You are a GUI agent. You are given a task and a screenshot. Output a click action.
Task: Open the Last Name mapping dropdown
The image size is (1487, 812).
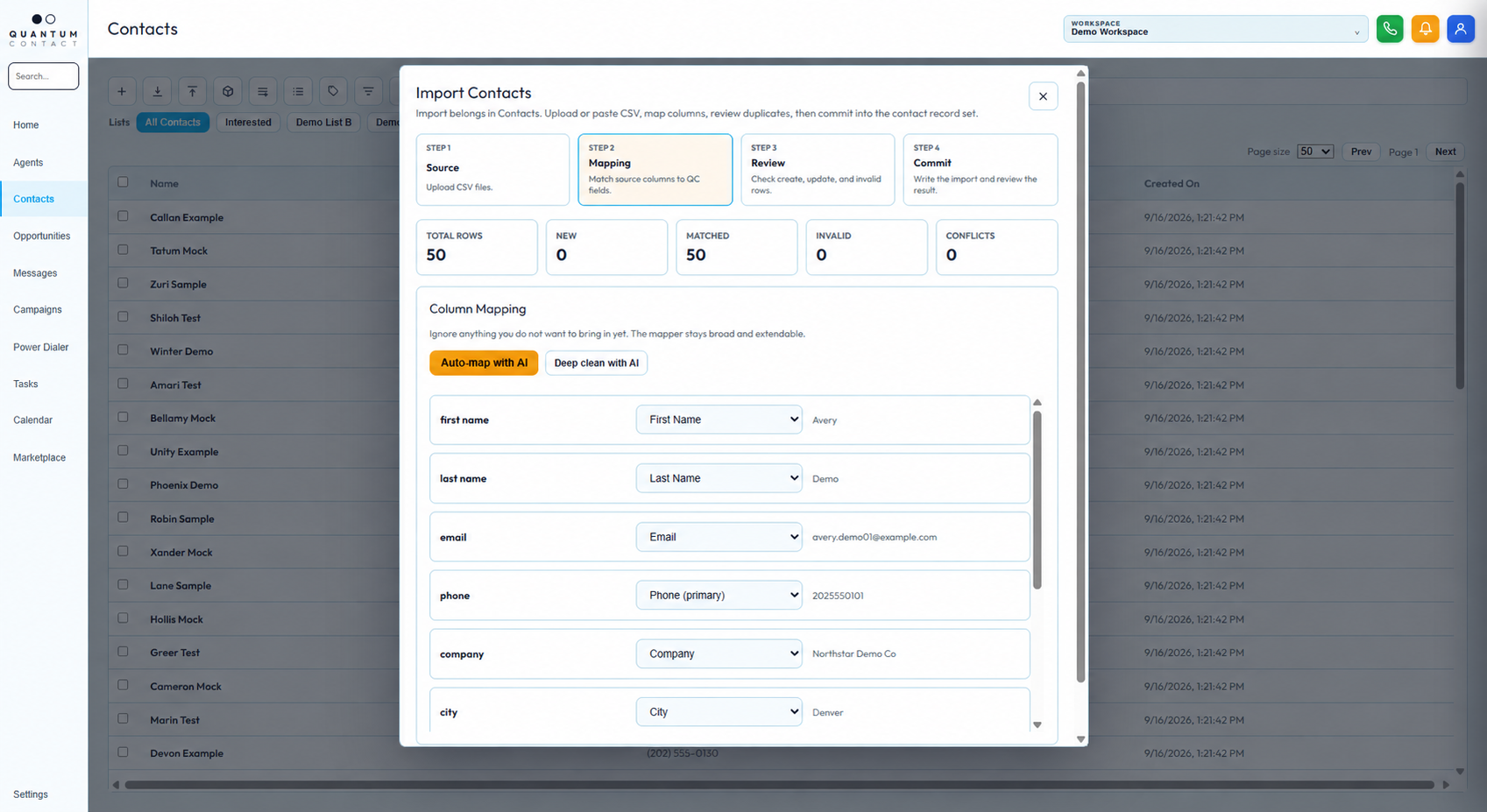[x=719, y=478]
